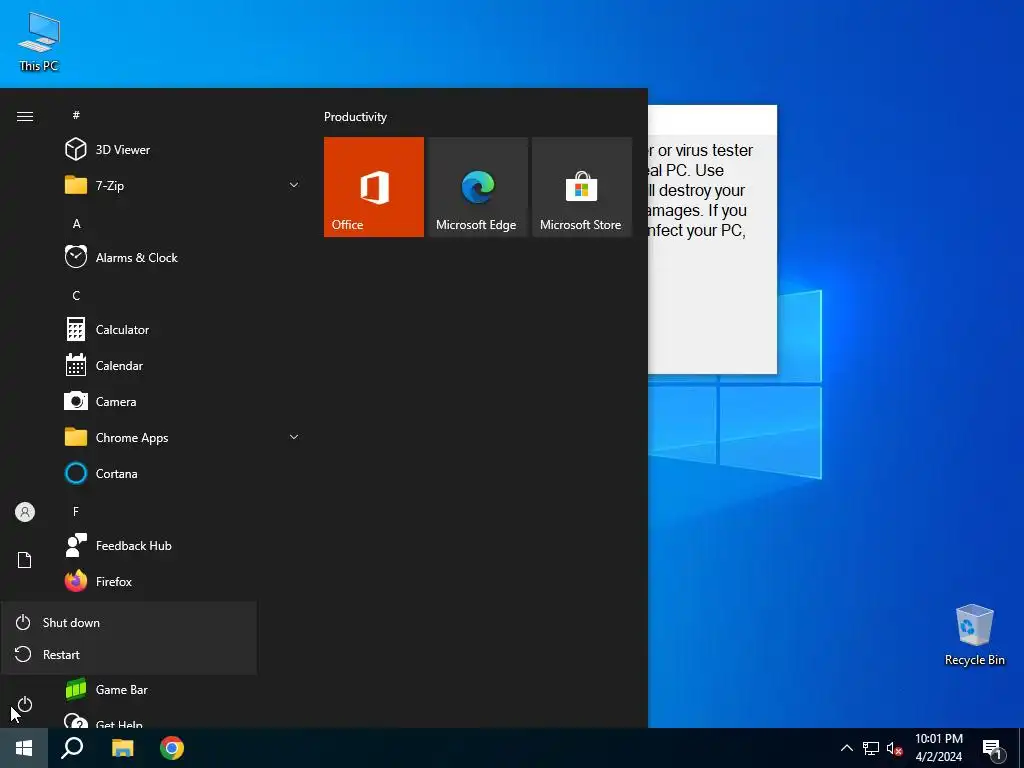Image resolution: width=1024 pixels, height=768 pixels.
Task: Click the Power button in Start sidebar
Action: pos(25,705)
